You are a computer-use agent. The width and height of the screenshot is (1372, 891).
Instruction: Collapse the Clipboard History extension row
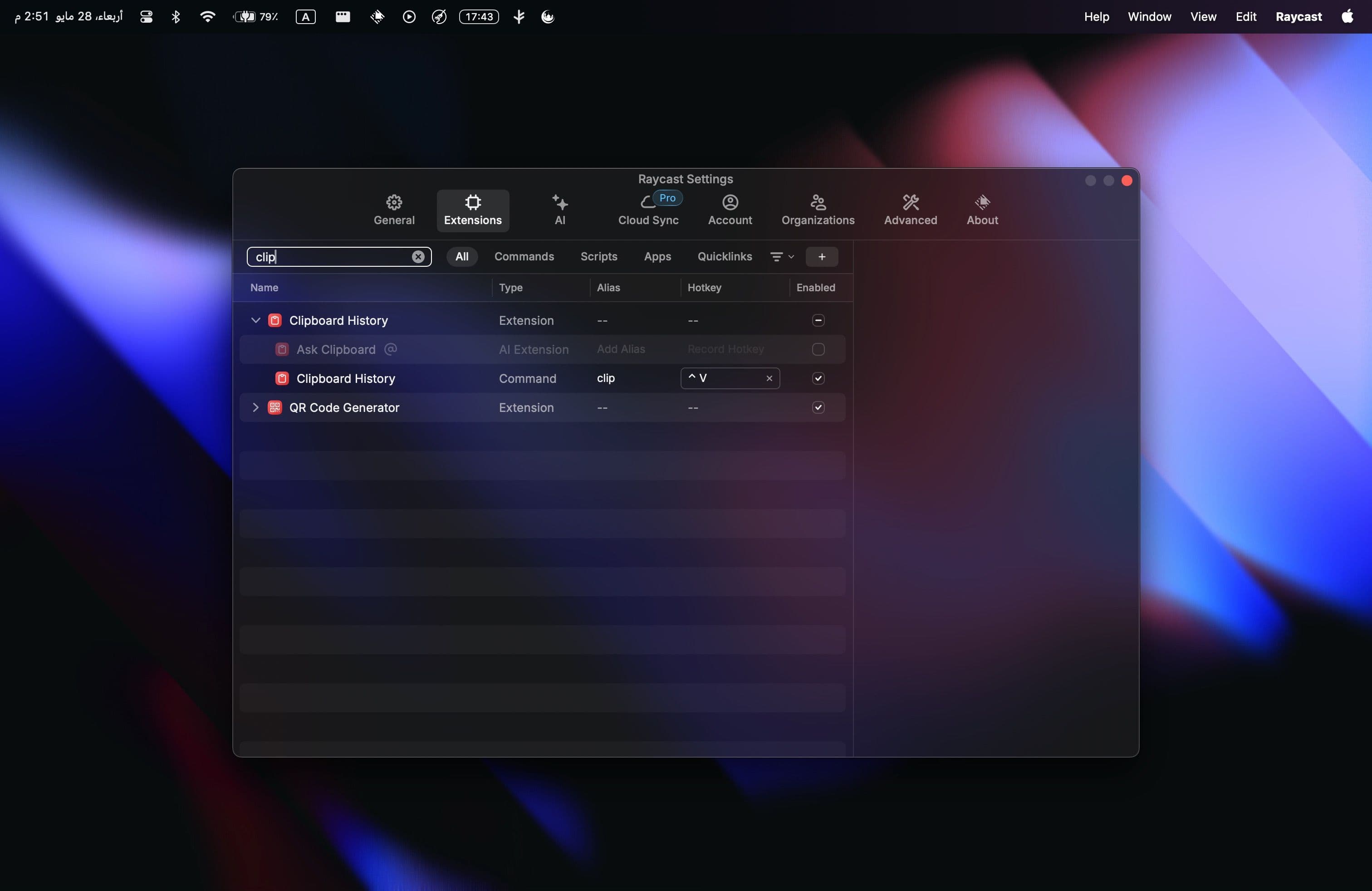pos(256,320)
